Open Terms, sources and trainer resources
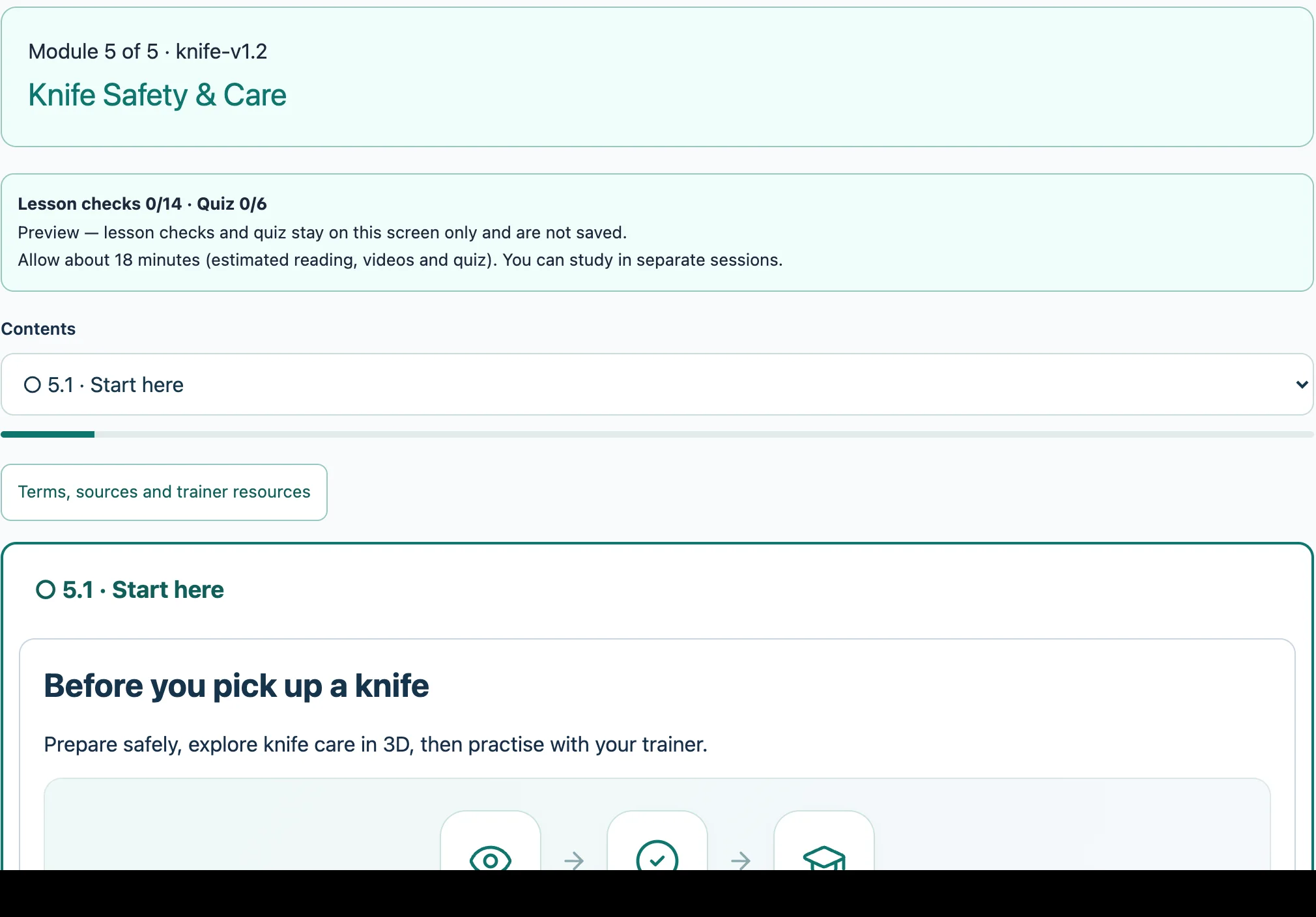The height and width of the screenshot is (917, 1316). pos(164,492)
